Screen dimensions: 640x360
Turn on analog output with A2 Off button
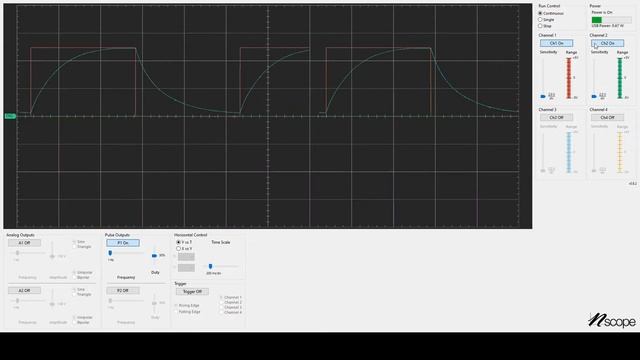24,291
